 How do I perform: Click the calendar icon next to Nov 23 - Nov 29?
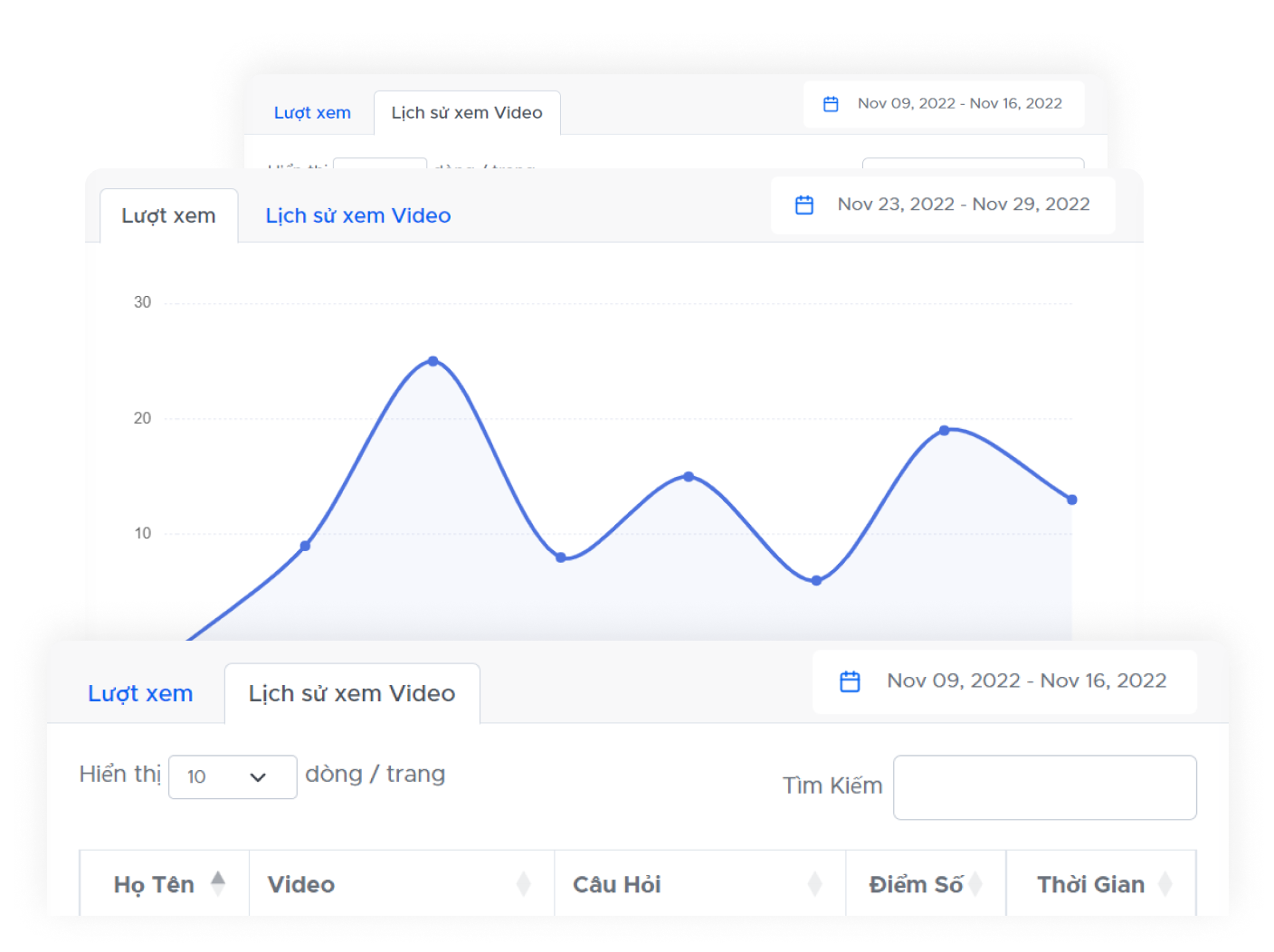click(x=803, y=205)
